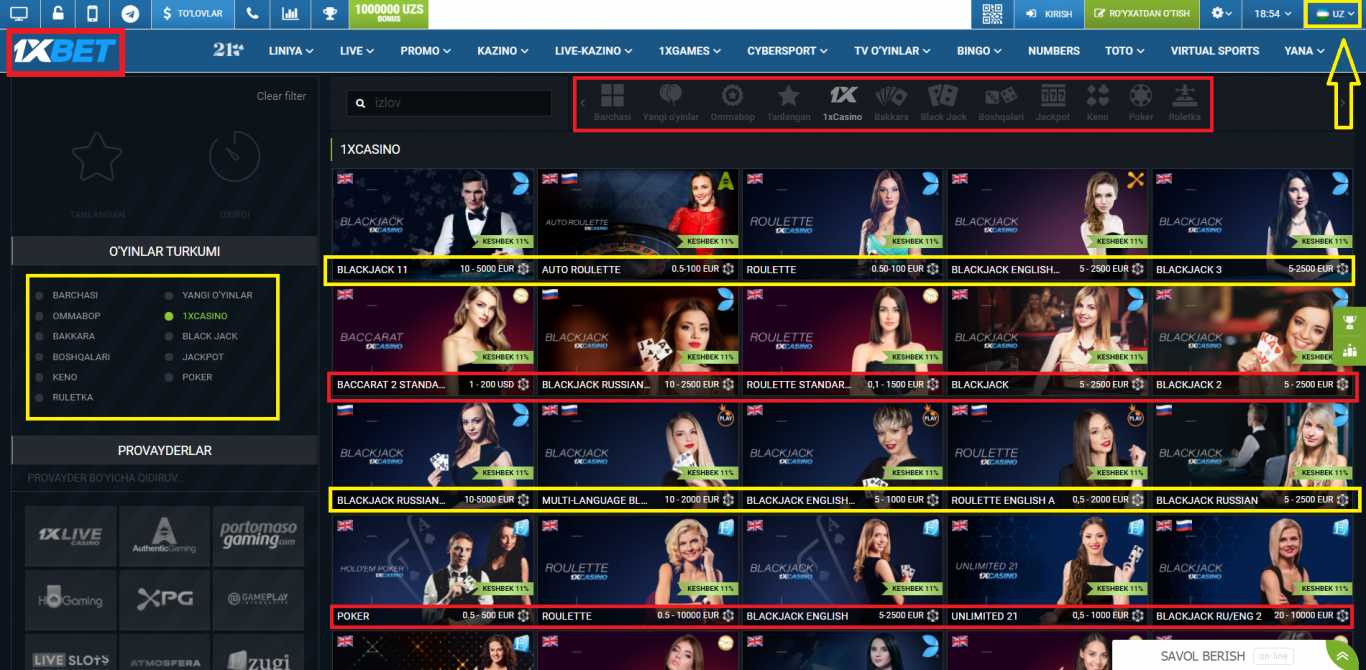Click the green trophy icon on the right edge
Screen dimensions: 1366x670
coord(1350,322)
